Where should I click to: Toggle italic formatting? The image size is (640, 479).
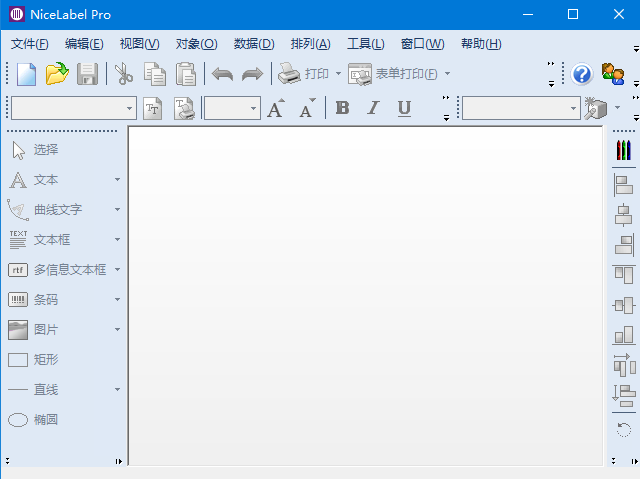tap(373, 108)
